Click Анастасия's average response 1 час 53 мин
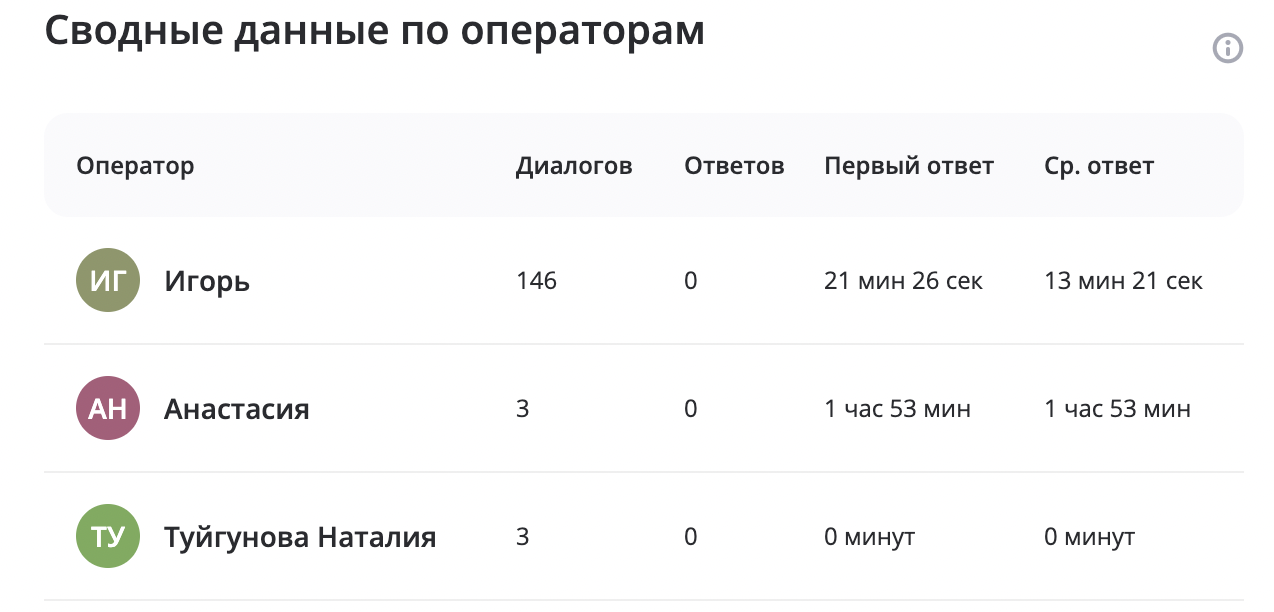 pos(1117,409)
